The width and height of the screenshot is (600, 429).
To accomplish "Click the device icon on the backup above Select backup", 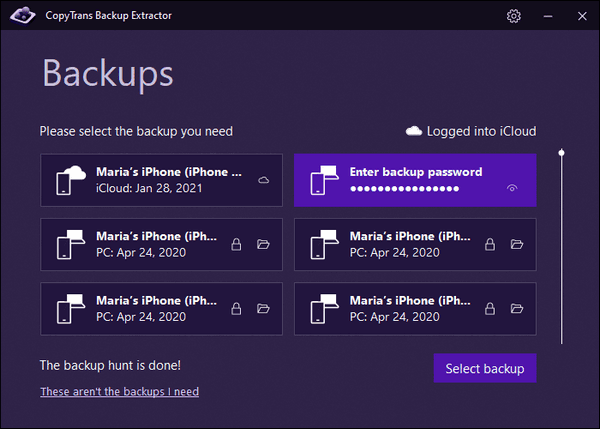I will coord(324,309).
